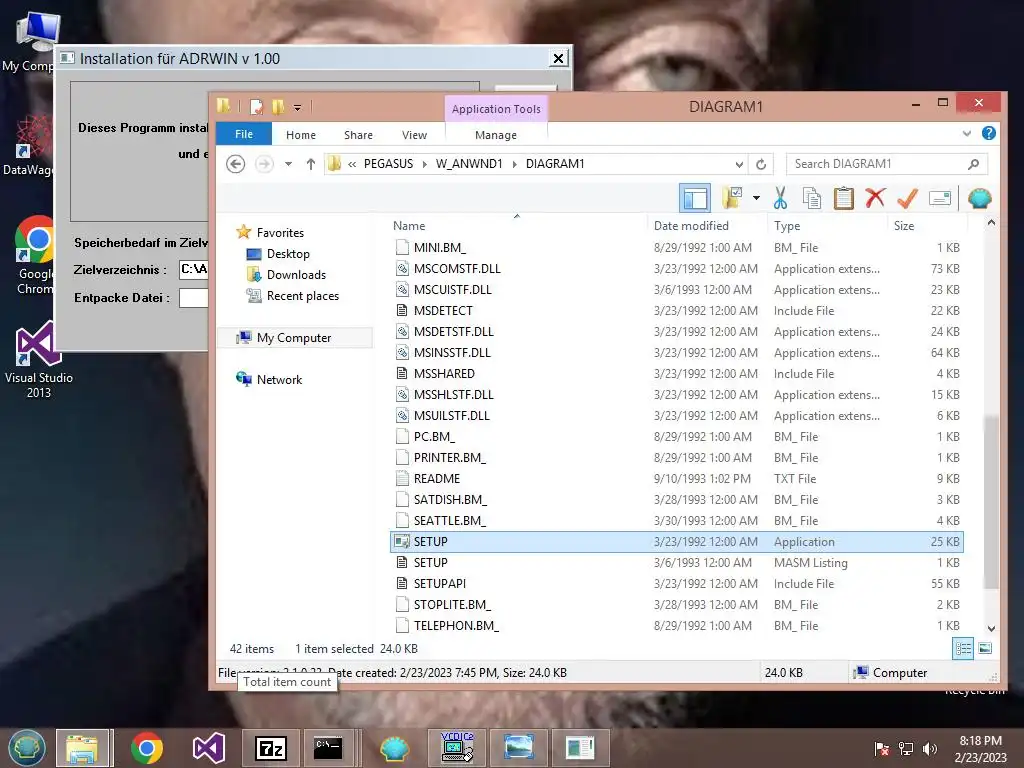Close the ADRWIN installation window

pos(558,58)
